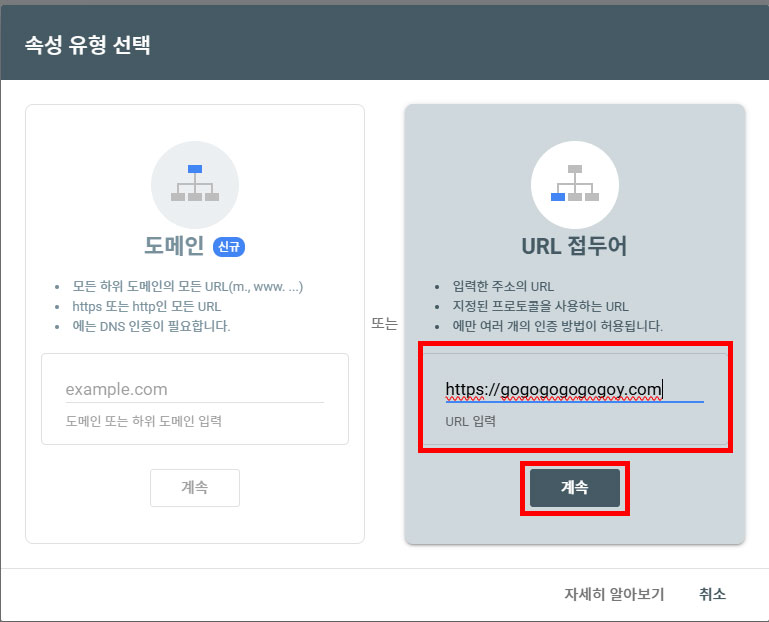Click the label 도메인 또는 하위 도메인 입력

(x=144, y=421)
